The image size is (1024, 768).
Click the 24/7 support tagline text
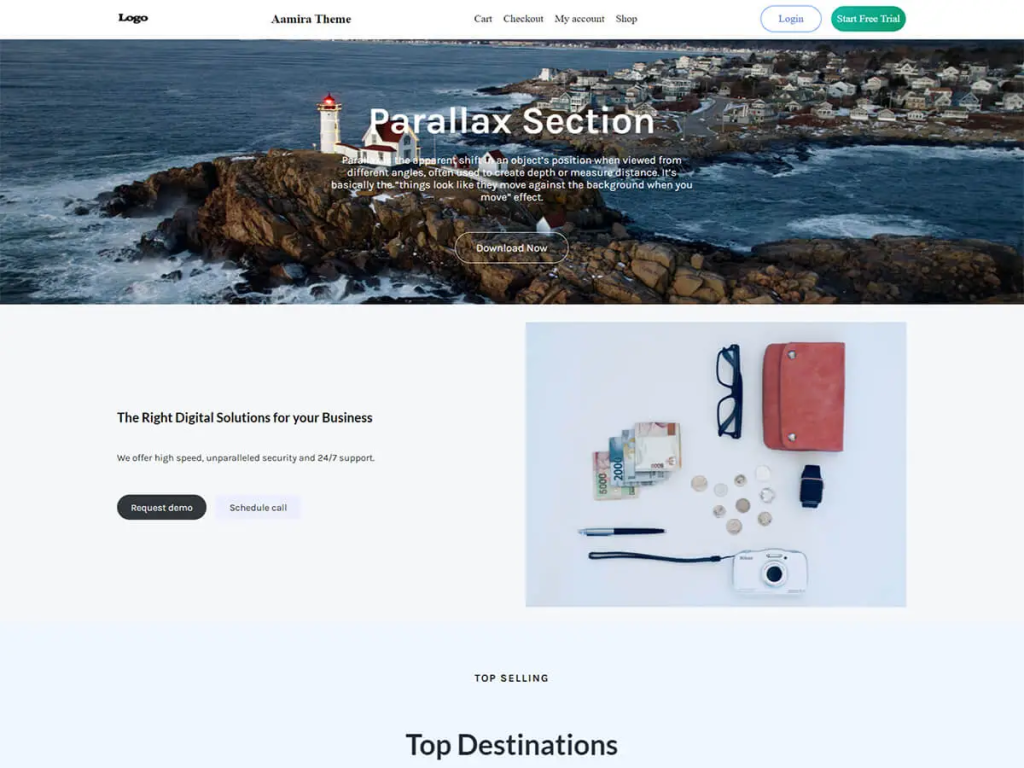click(x=246, y=458)
